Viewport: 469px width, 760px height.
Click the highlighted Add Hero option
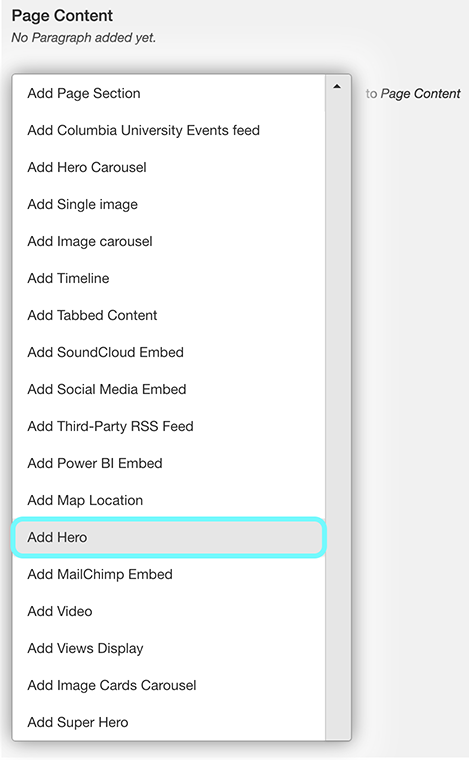tap(169, 537)
